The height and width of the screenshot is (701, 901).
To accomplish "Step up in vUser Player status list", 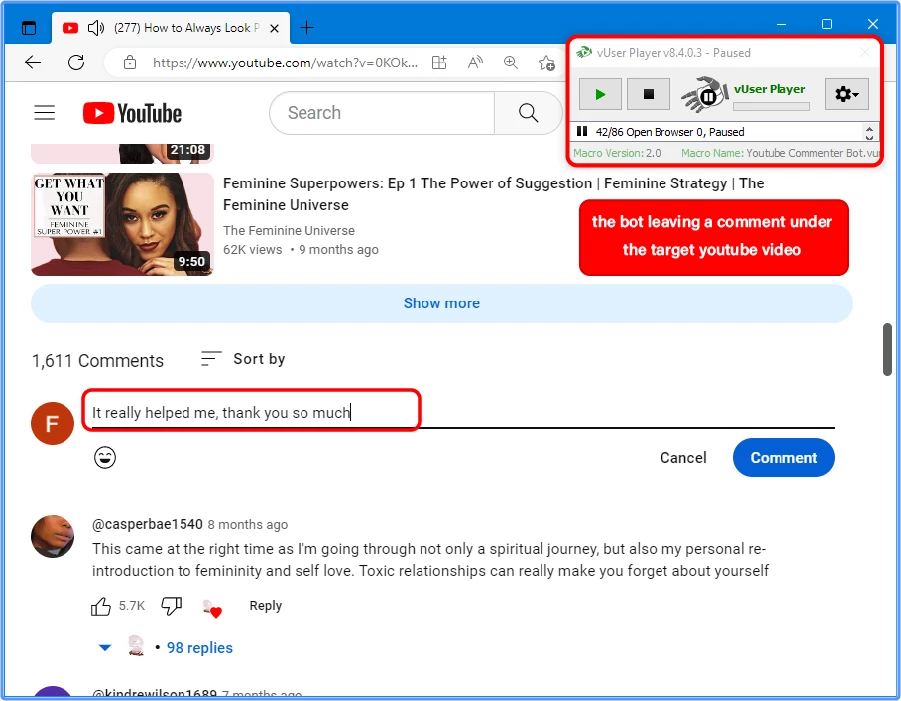I will click(x=869, y=128).
